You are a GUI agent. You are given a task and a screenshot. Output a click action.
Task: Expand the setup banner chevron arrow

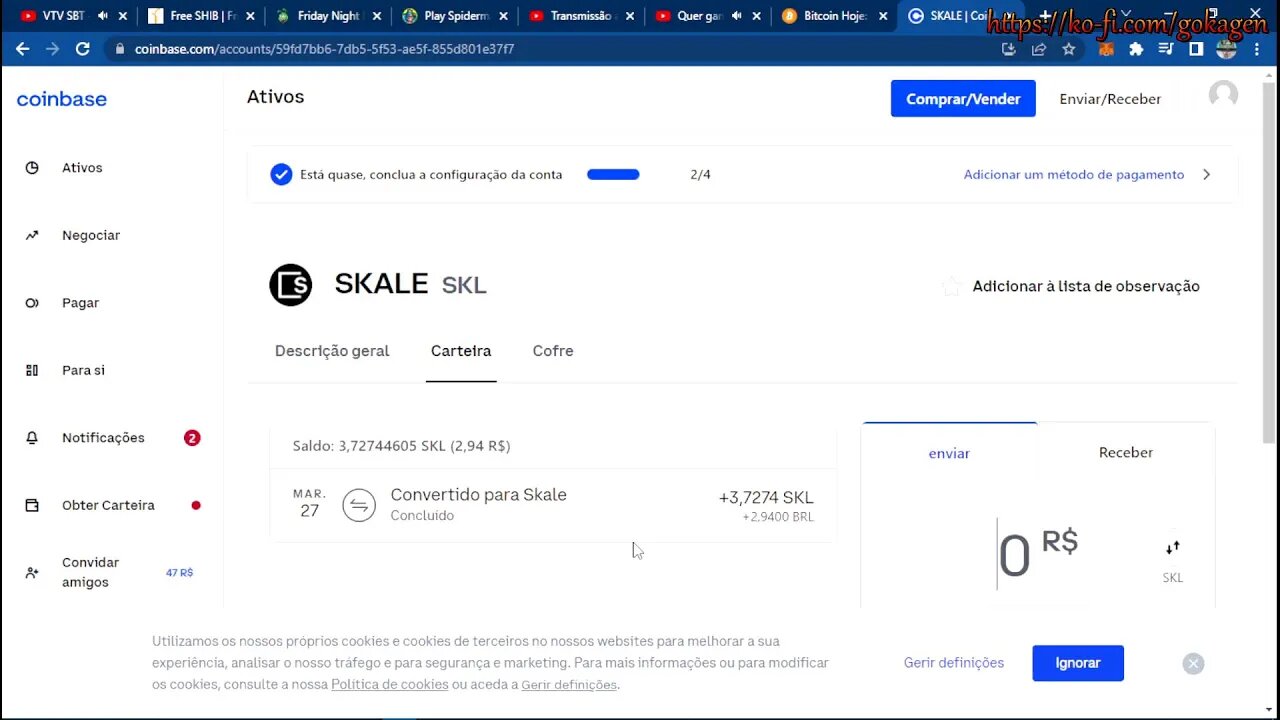(1207, 174)
